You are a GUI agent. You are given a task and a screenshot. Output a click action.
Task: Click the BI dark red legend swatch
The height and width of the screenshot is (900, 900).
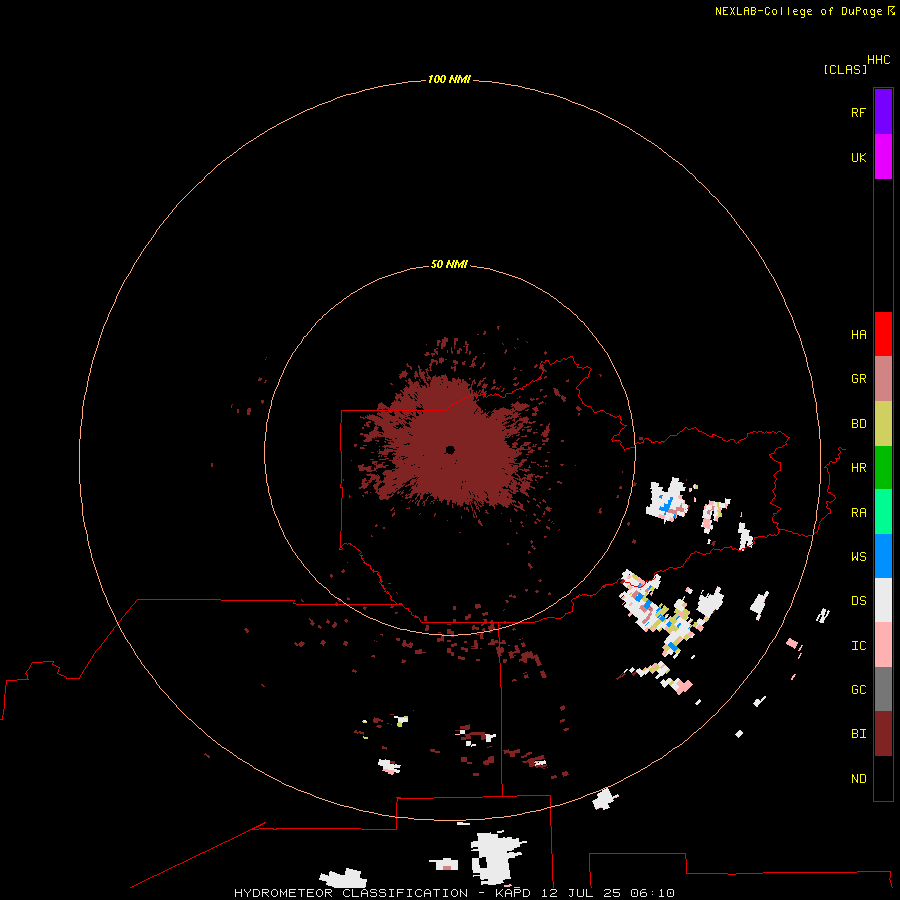(883, 734)
